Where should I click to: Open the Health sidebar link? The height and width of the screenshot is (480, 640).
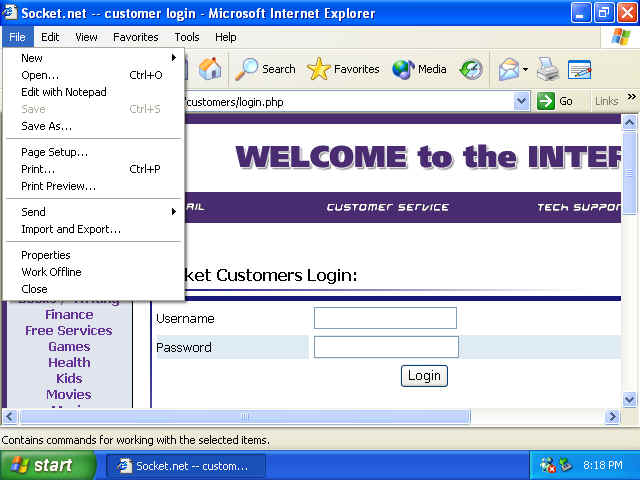click(x=69, y=362)
